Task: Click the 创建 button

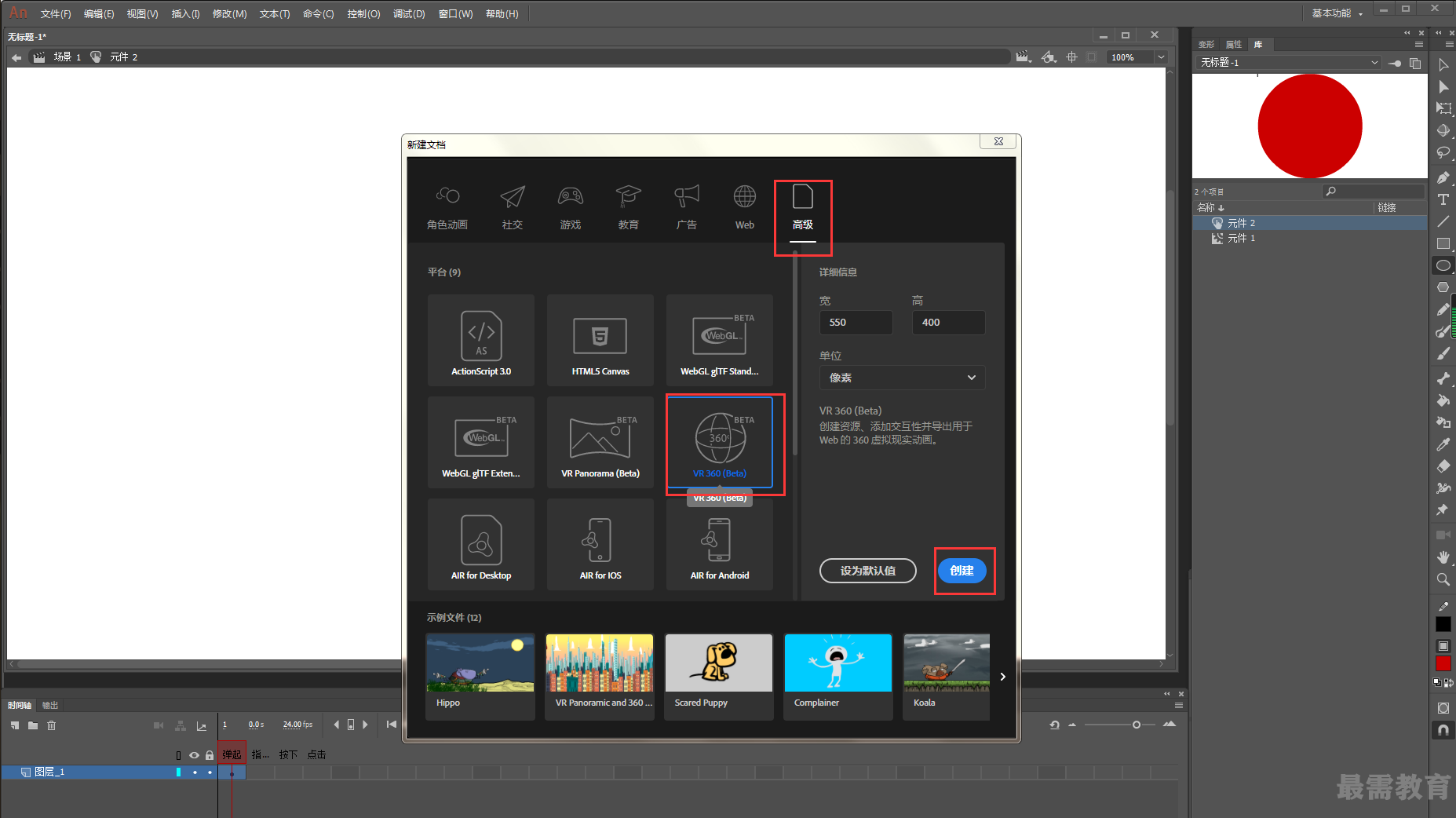Action: [962, 571]
